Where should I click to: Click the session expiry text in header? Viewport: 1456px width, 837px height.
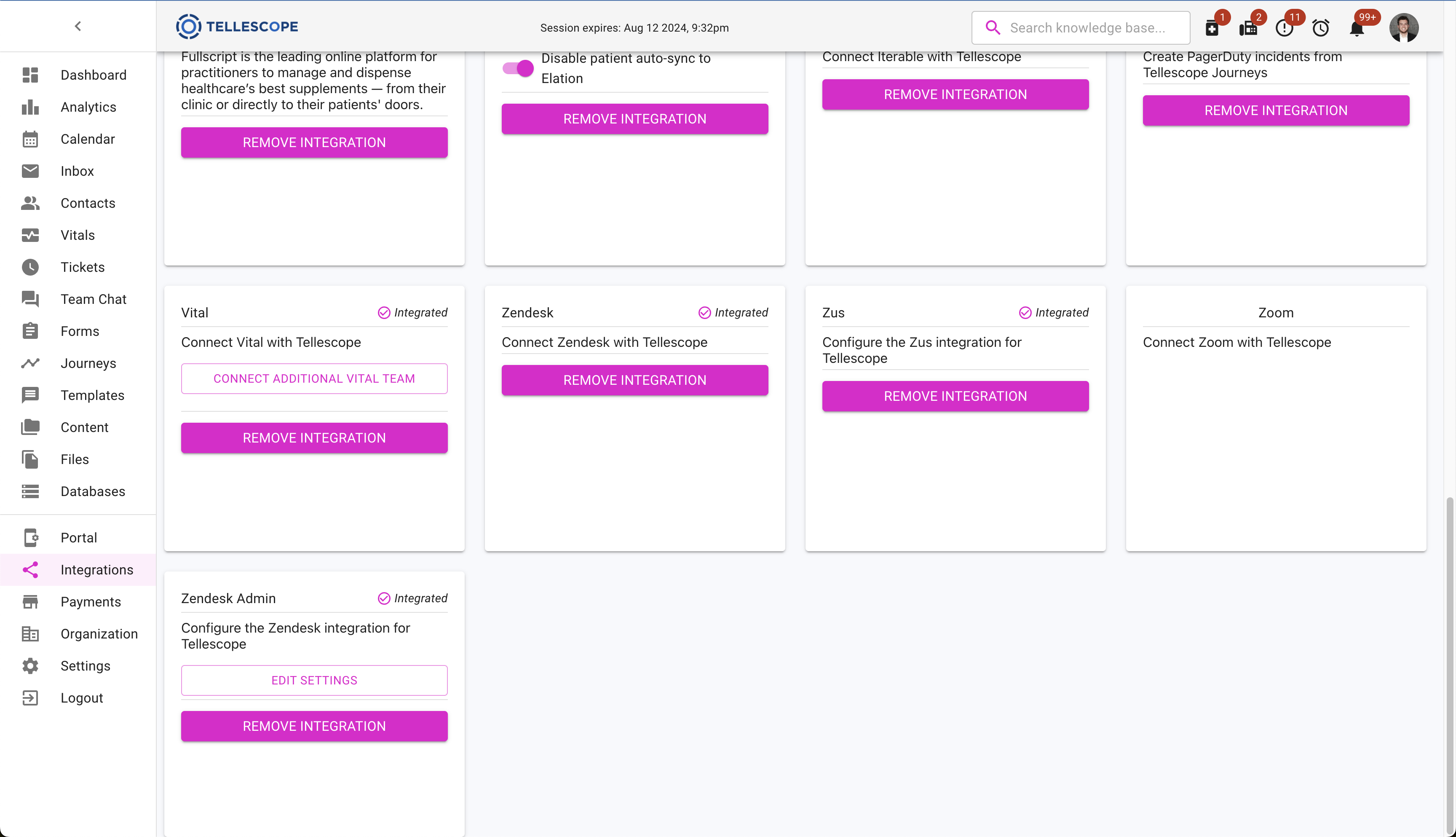pos(634,27)
